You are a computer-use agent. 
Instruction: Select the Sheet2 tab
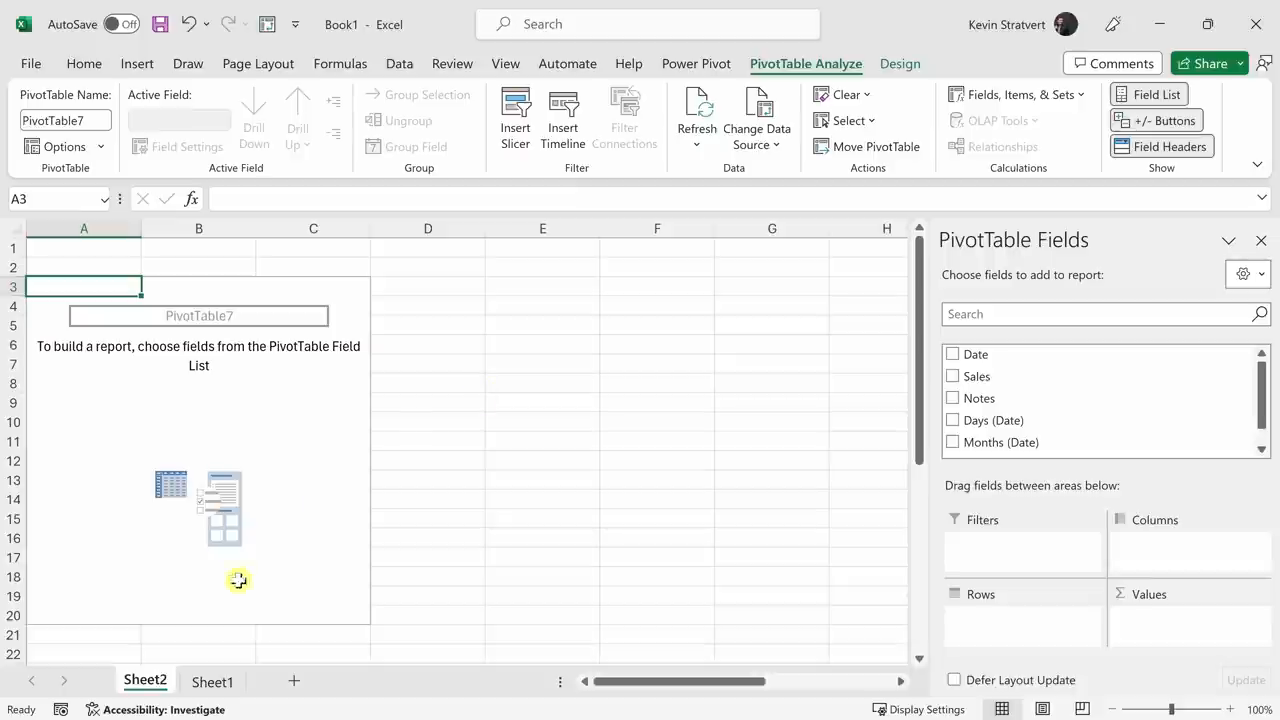145,680
